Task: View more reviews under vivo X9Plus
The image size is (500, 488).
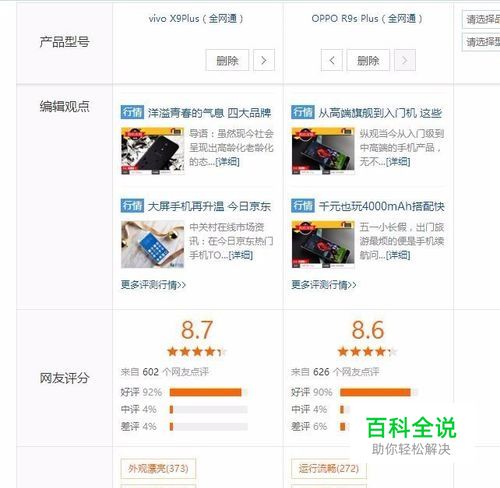Action: (x=153, y=285)
